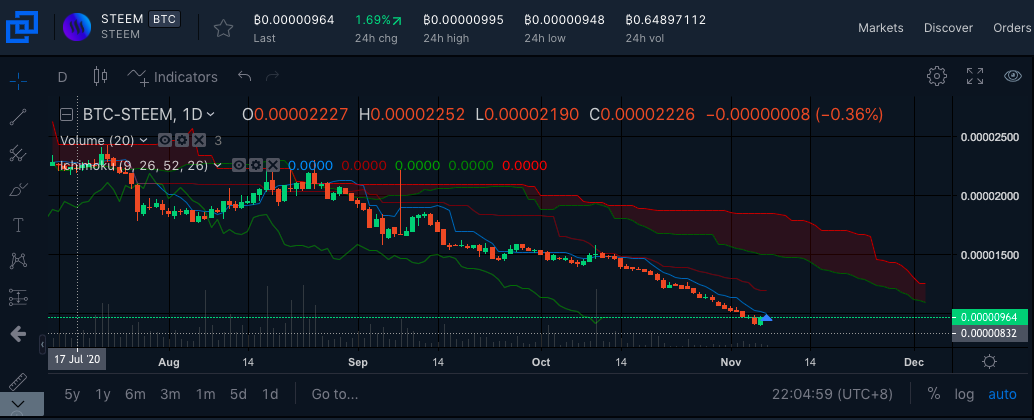Hide the Volume indicator with eye icon
Viewport: 1034px width, 420px height.
[164, 140]
